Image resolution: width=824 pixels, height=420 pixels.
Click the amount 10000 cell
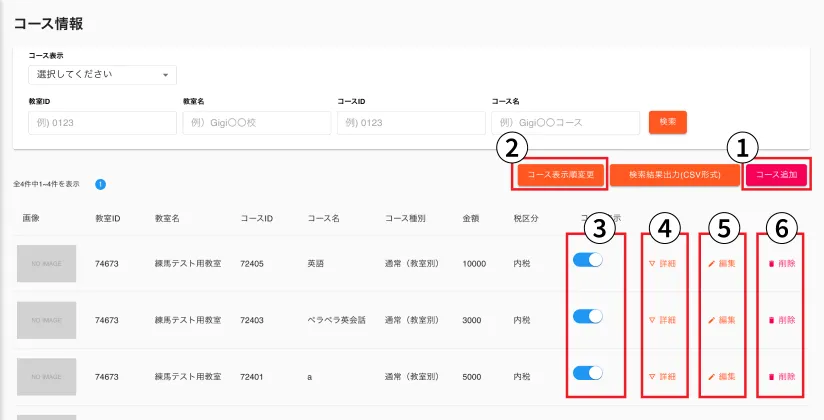tap(474, 263)
